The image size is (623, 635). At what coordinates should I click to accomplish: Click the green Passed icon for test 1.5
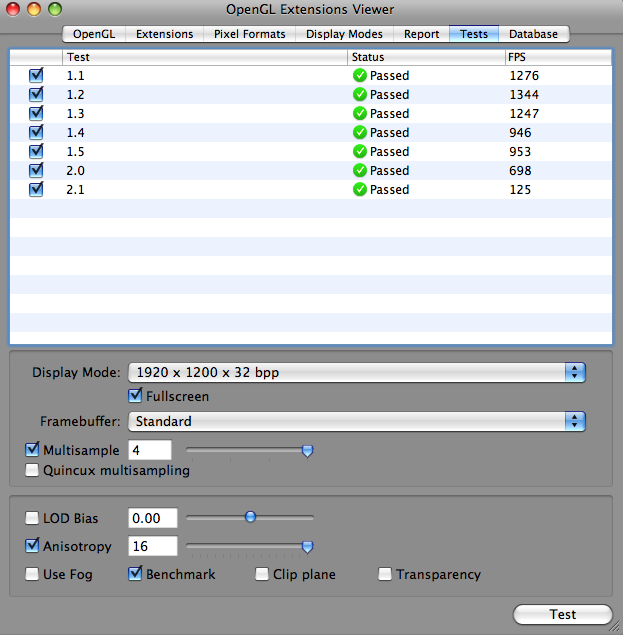[359, 151]
